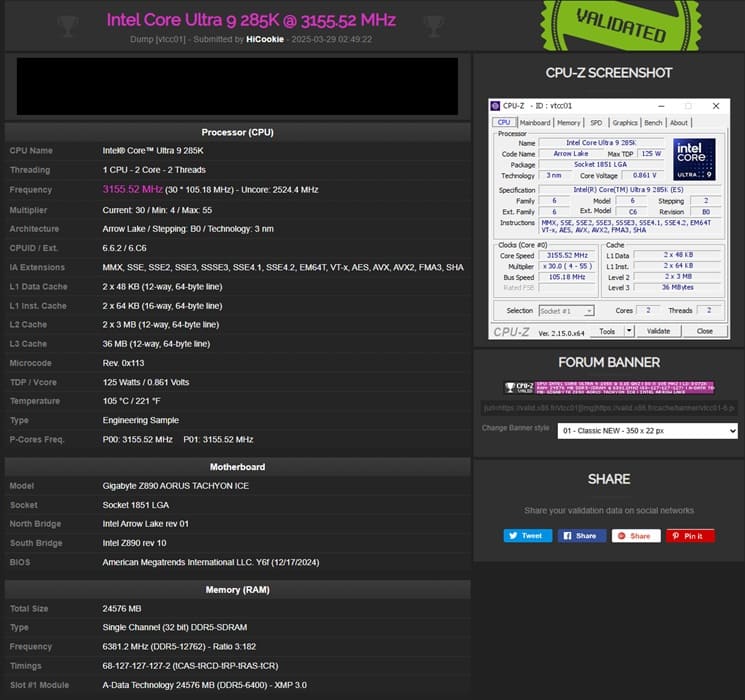This screenshot has width=745, height=700.
Task: Click the A-Data Technology slot #1 module text
Action: click(204, 685)
